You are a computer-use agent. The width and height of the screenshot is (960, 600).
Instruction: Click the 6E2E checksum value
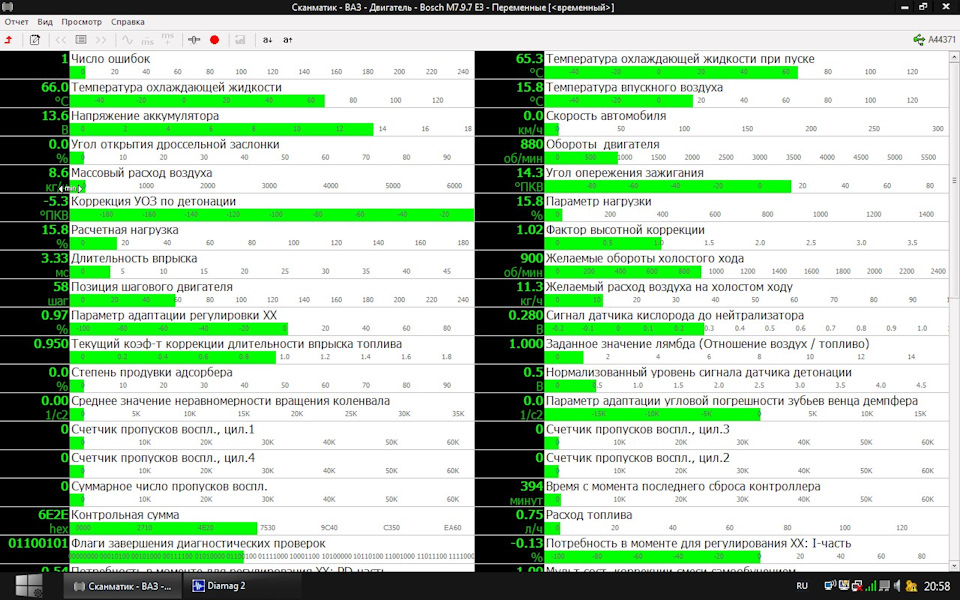click(53, 515)
